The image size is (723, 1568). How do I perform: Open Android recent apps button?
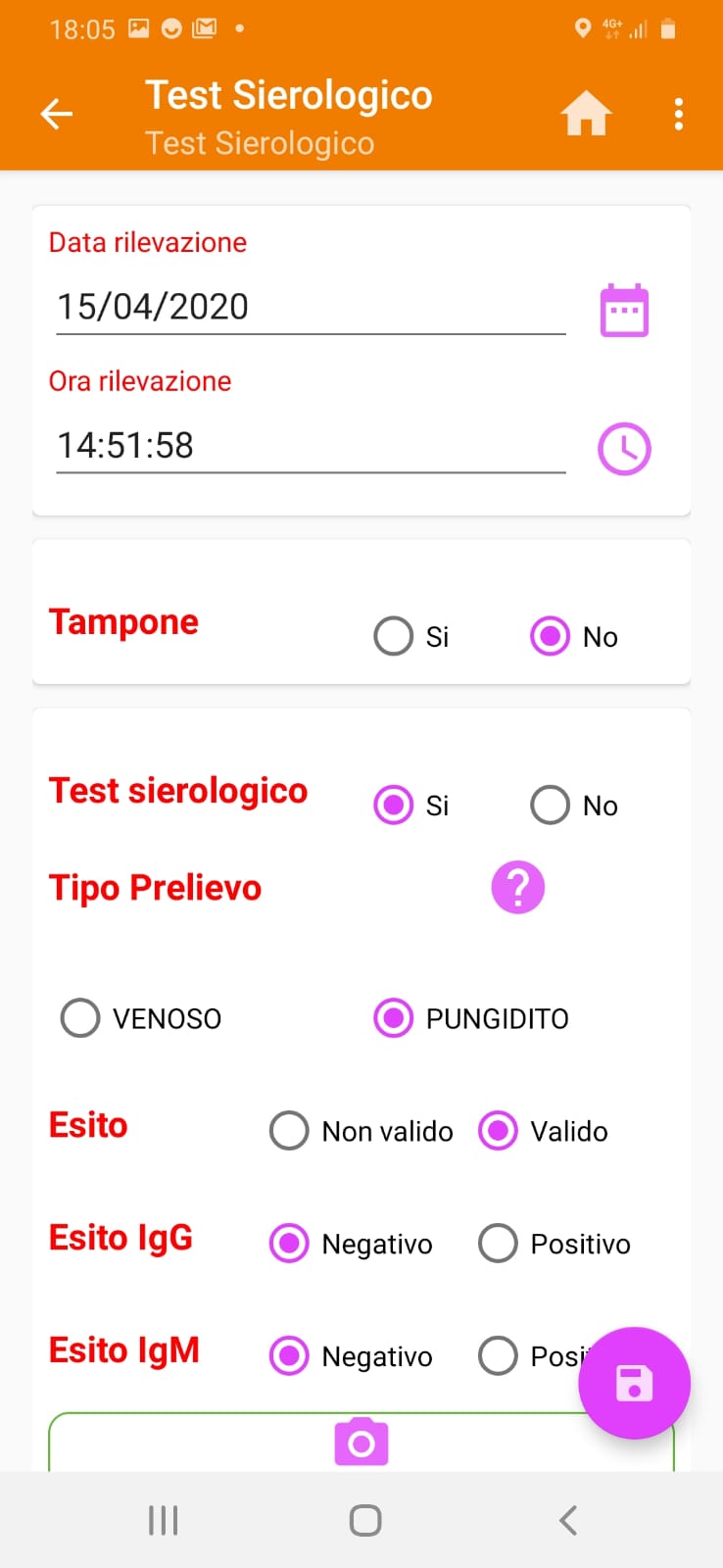(x=163, y=1520)
